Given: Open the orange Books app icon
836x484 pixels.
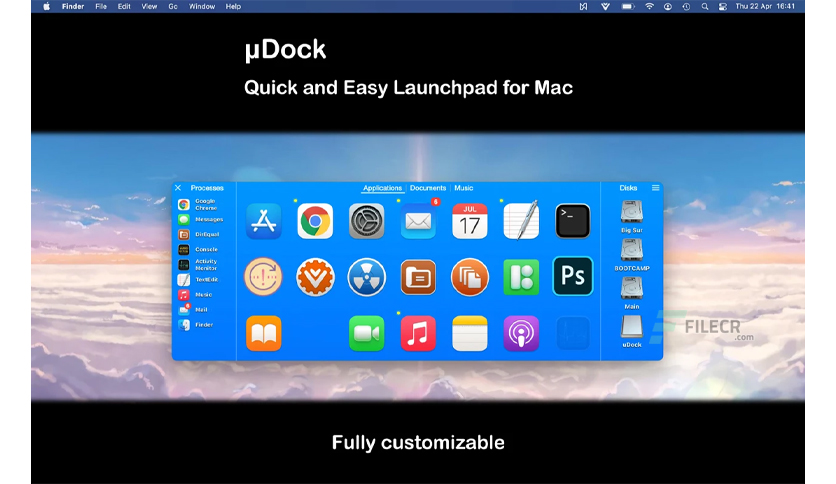Looking at the screenshot, I should 263,334.
